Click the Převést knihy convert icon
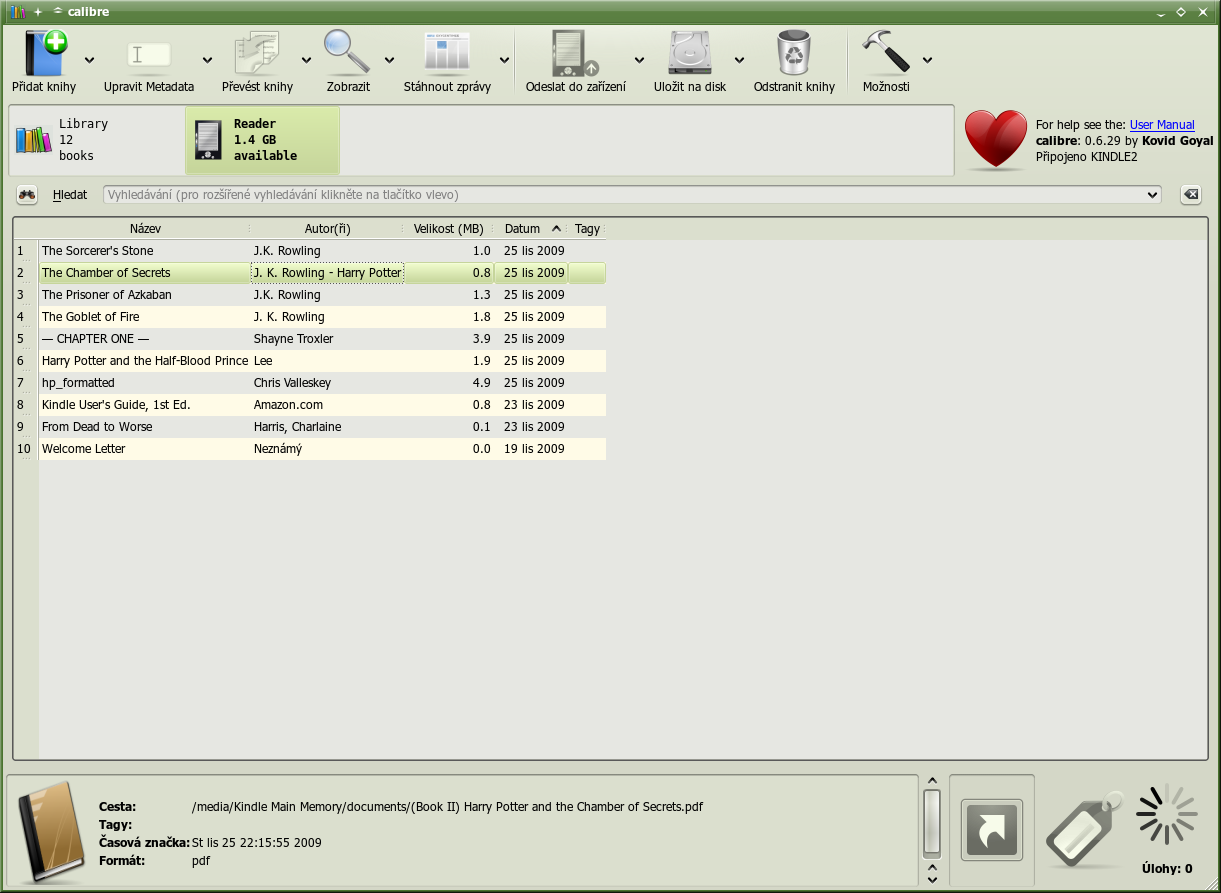This screenshot has width=1221, height=893. 257,53
